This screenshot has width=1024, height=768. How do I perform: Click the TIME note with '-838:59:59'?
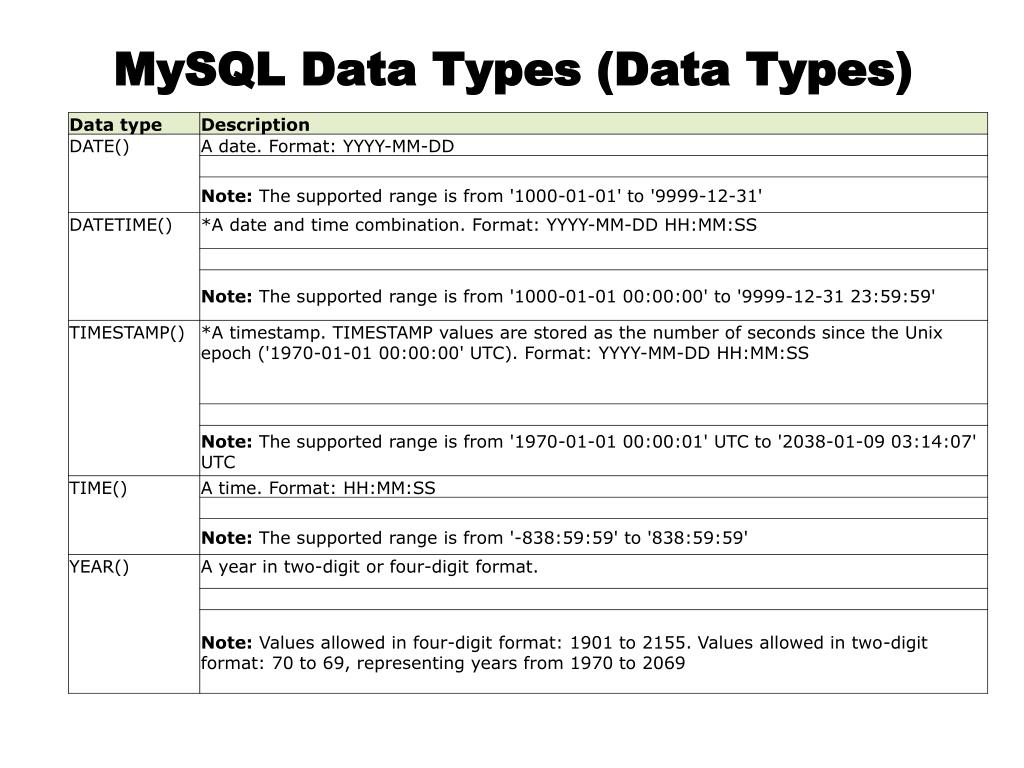click(474, 537)
